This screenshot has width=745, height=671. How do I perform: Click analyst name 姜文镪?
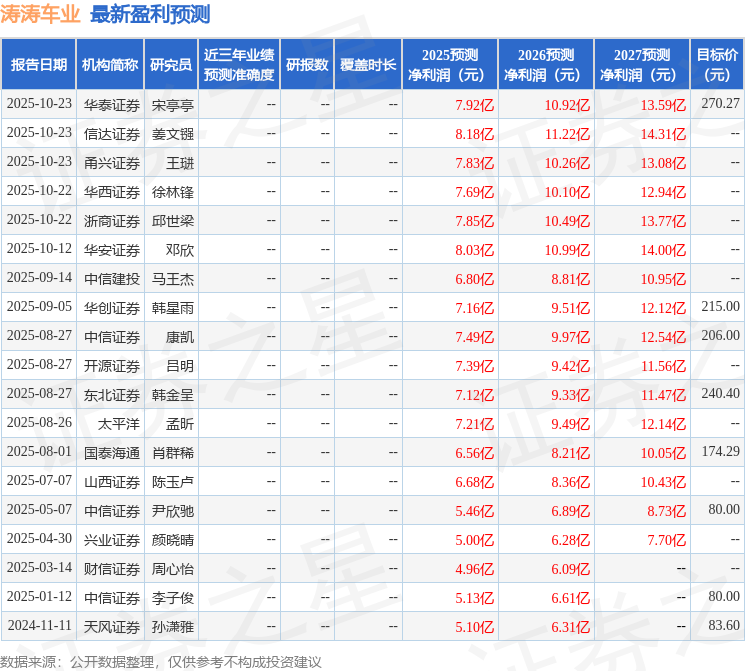pos(172,134)
